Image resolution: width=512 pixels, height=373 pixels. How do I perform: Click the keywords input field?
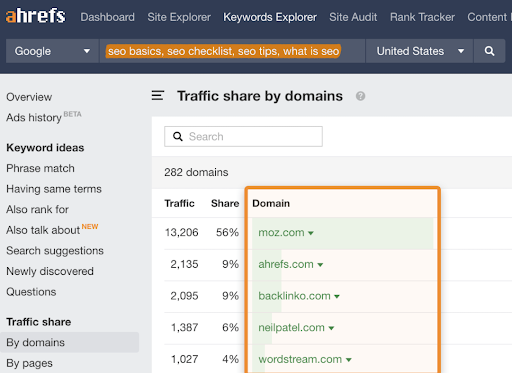point(232,51)
